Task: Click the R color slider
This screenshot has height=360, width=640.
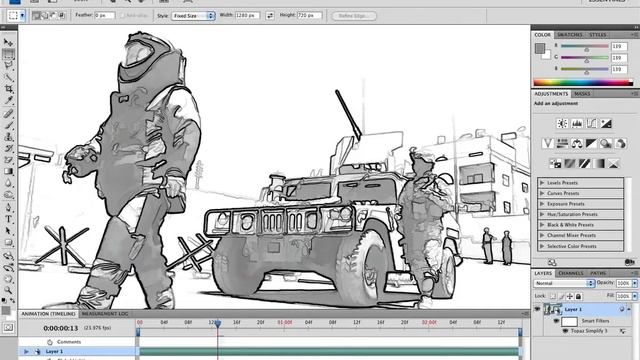Action: 584,47
